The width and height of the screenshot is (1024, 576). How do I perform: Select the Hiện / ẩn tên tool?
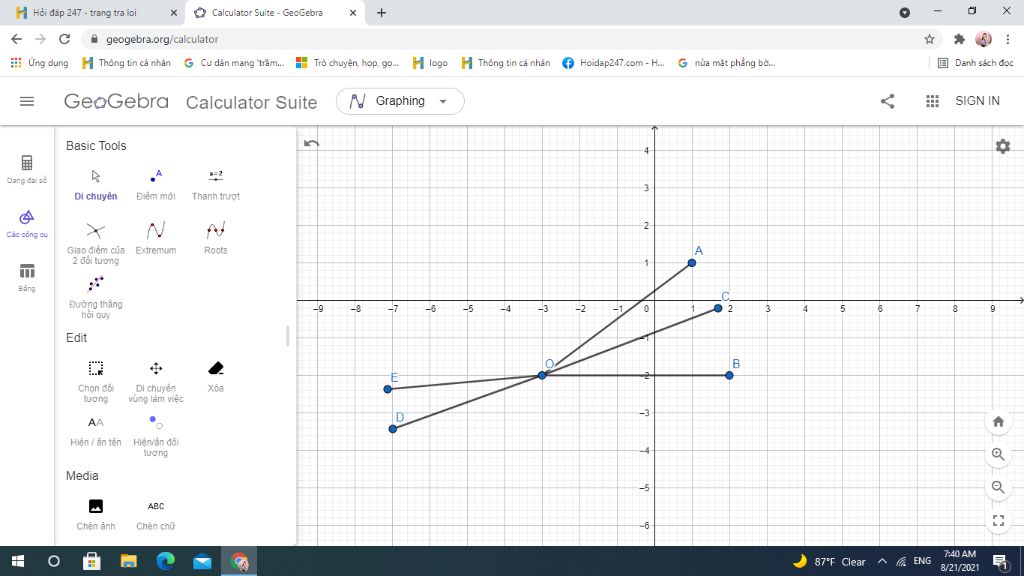pos(95,431)
